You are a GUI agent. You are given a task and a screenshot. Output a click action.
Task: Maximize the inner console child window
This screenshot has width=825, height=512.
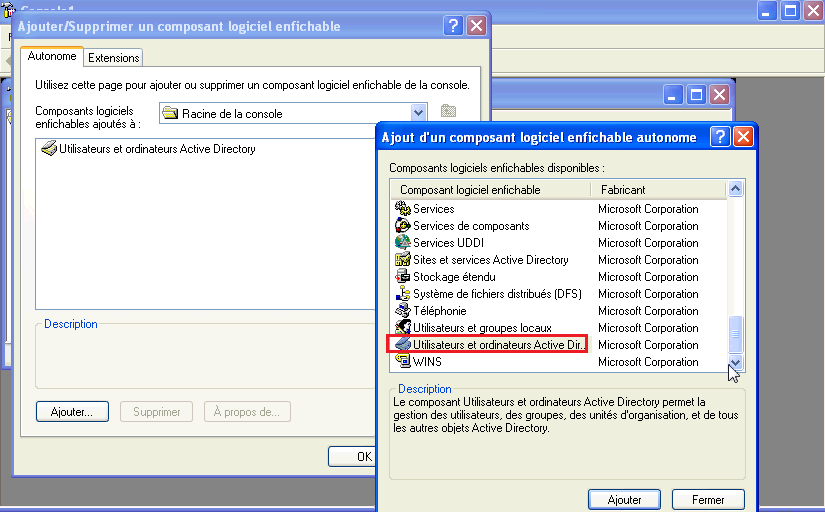(x=696, y=95)
